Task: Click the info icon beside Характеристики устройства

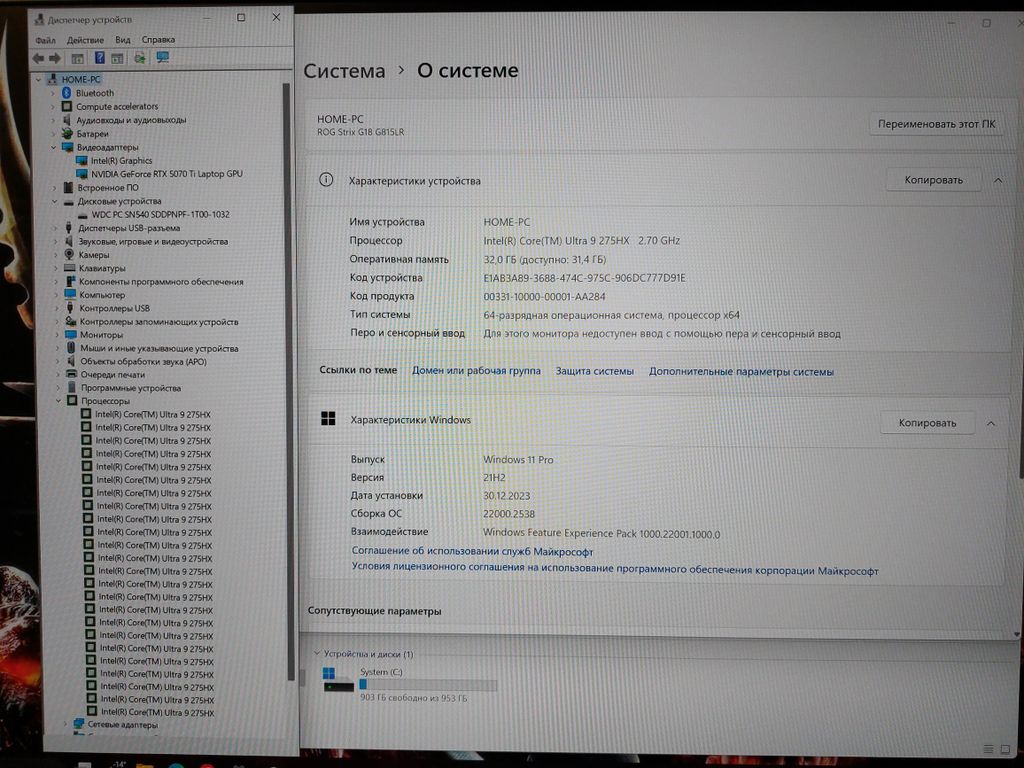Action: click(x=325, y=180)
